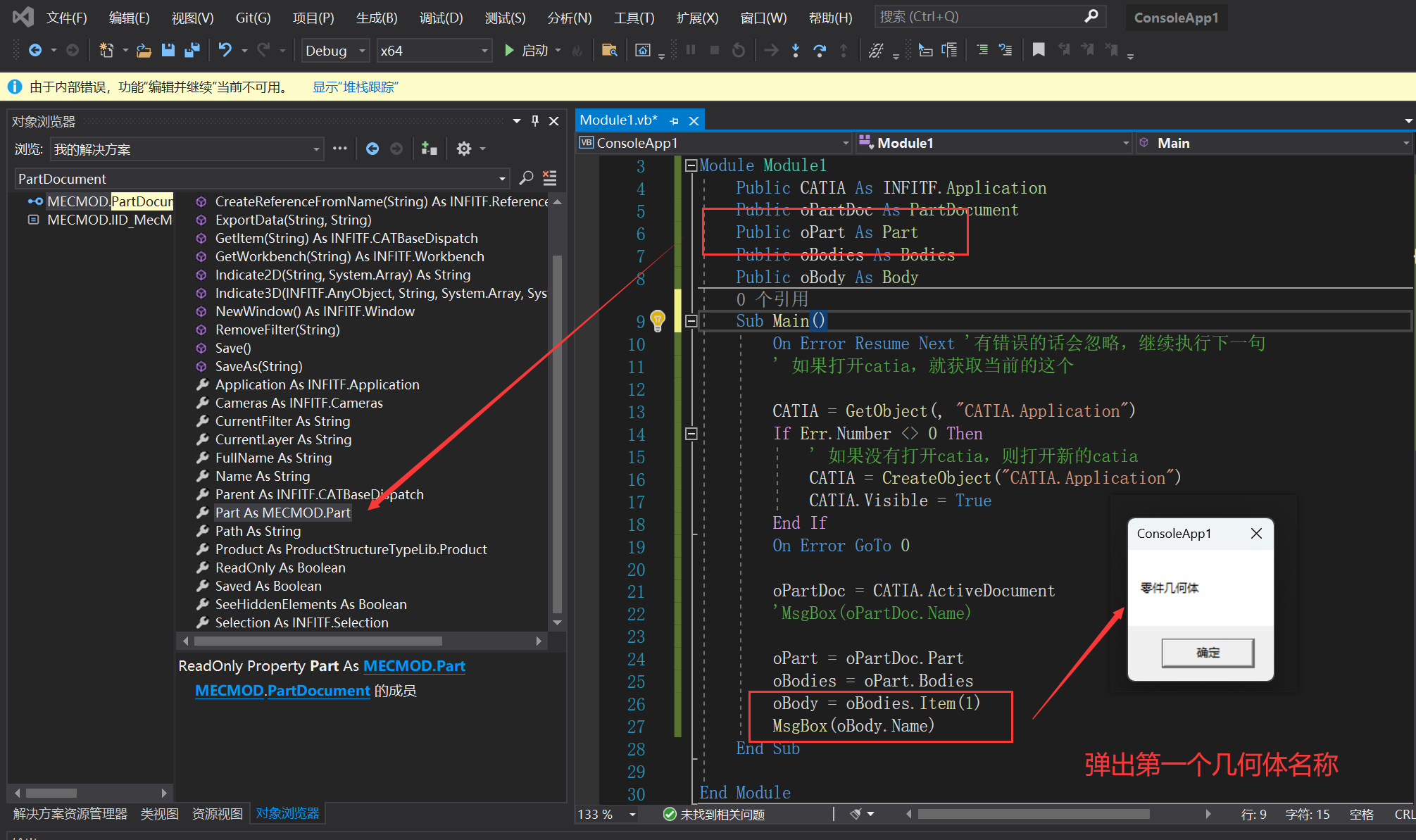Click the 显示"堆栈跟踪" link
Image resolution: width=1416 pixels, height=840 pixels.
point(356,87)
